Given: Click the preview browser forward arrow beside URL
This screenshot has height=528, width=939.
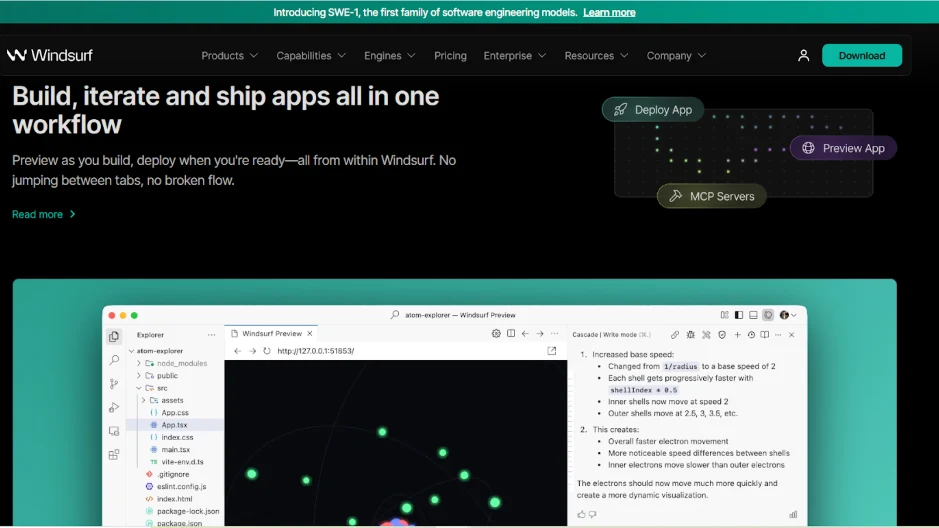Looking at the screenshot, I should (x=252, y=351).
